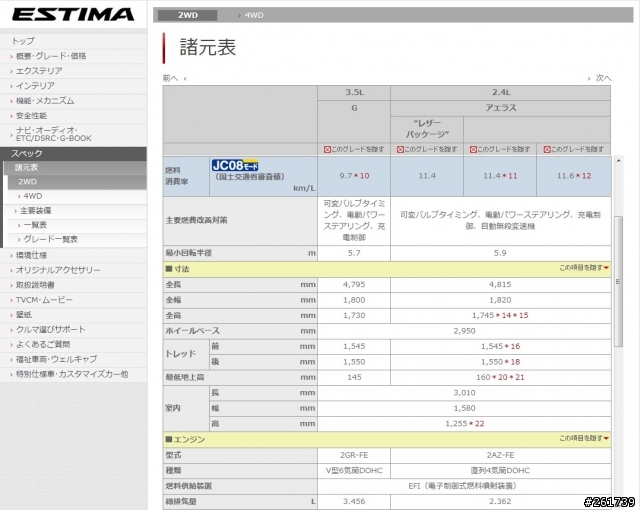Remove the fourth grade column (11.6*12)
This screenshot has width=640, height=510.
(573, 149)
